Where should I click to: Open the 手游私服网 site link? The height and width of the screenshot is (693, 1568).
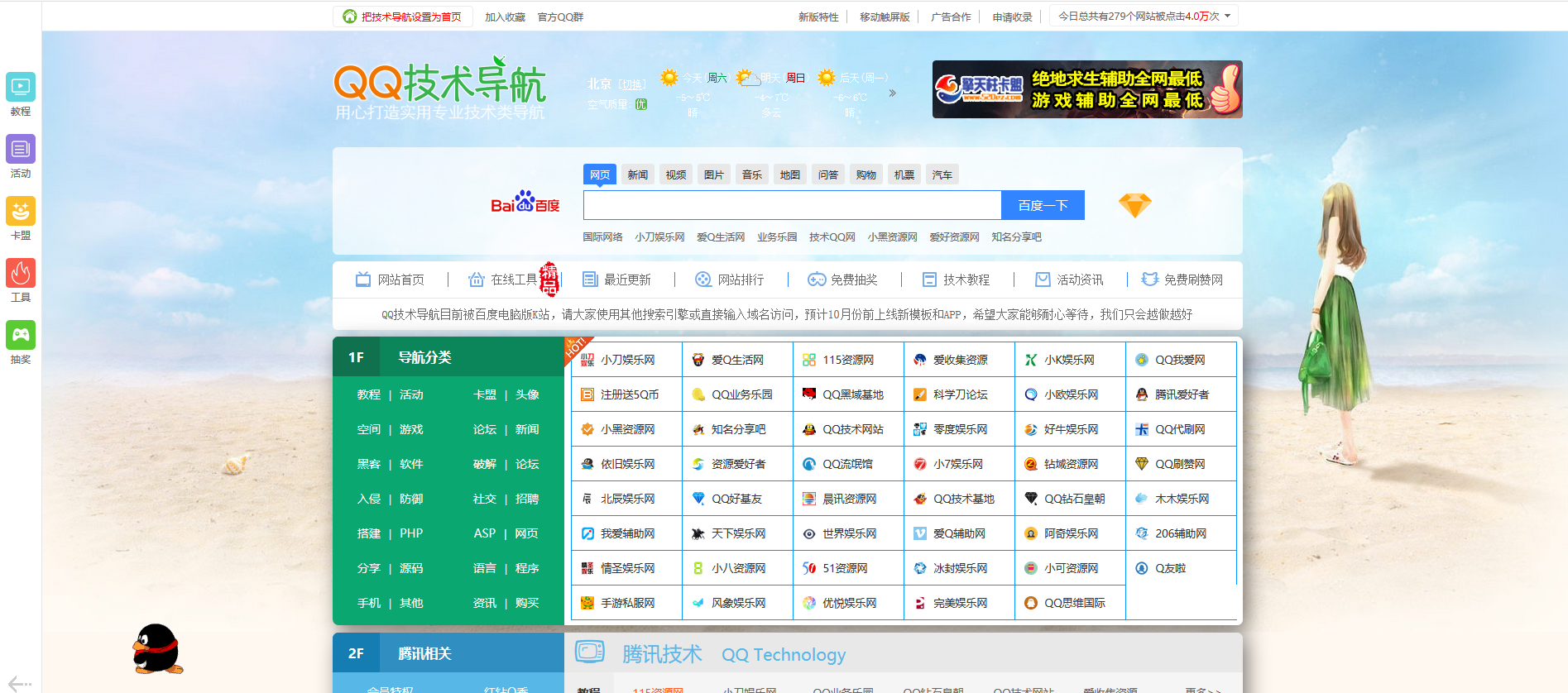tap(626, 603)
